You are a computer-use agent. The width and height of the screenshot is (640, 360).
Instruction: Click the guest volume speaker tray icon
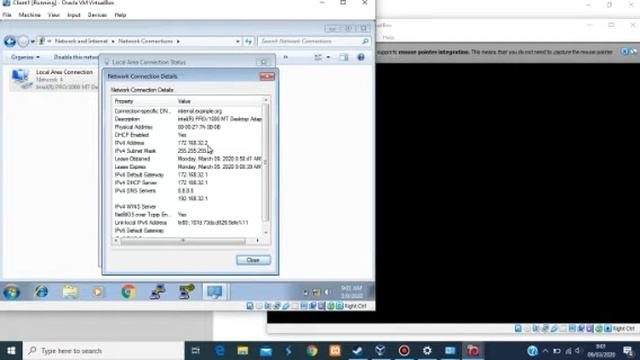[327, 292]
